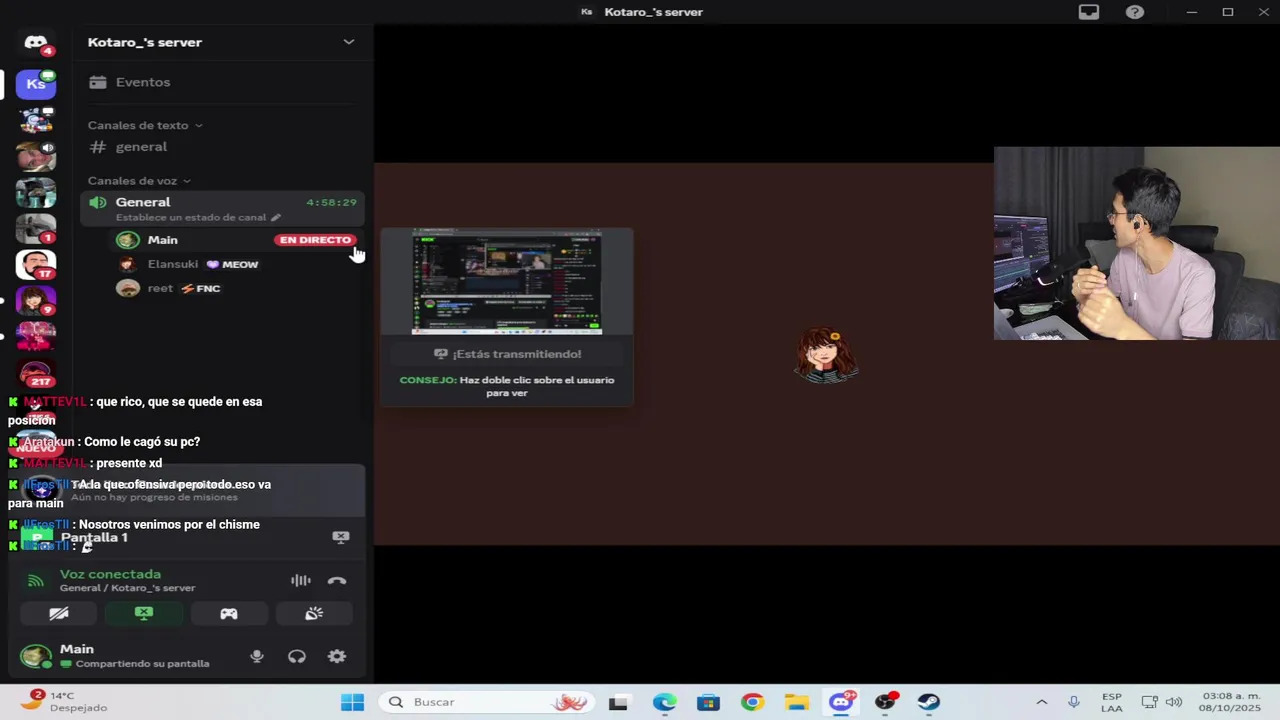Show hidden system tray icons
Viewport: 1280px width, 720px height.
tap(1041, 702)
